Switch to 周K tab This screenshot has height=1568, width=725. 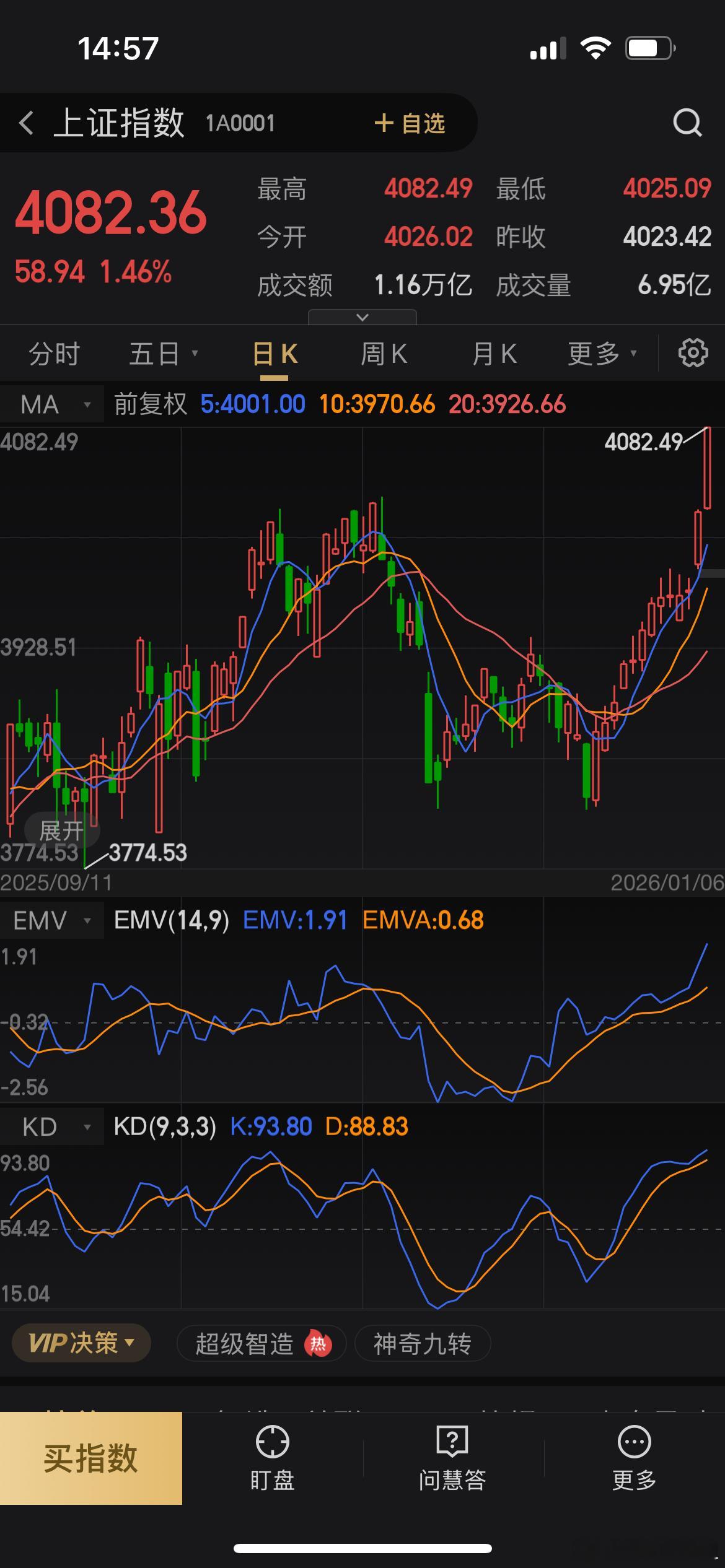pos(384,354)
